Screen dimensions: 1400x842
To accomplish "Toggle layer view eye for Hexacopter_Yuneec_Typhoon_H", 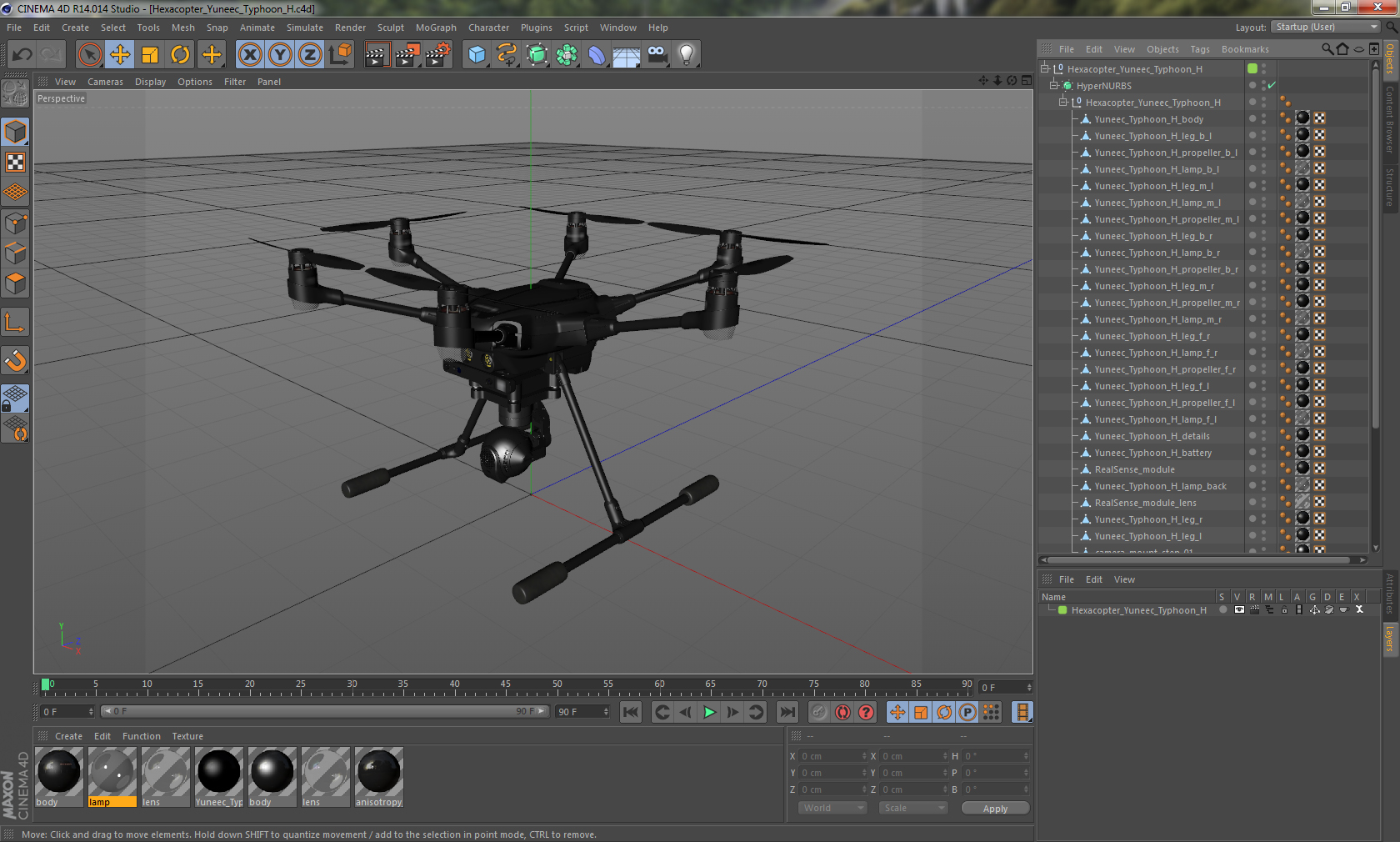I will 1239,610.
